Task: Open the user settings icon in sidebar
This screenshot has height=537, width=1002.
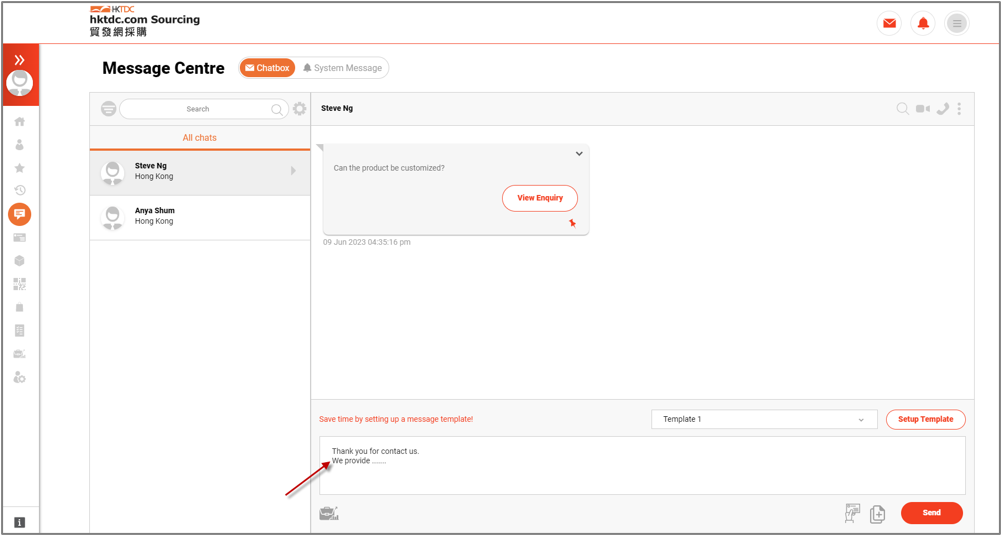Action: coord(20,377)
